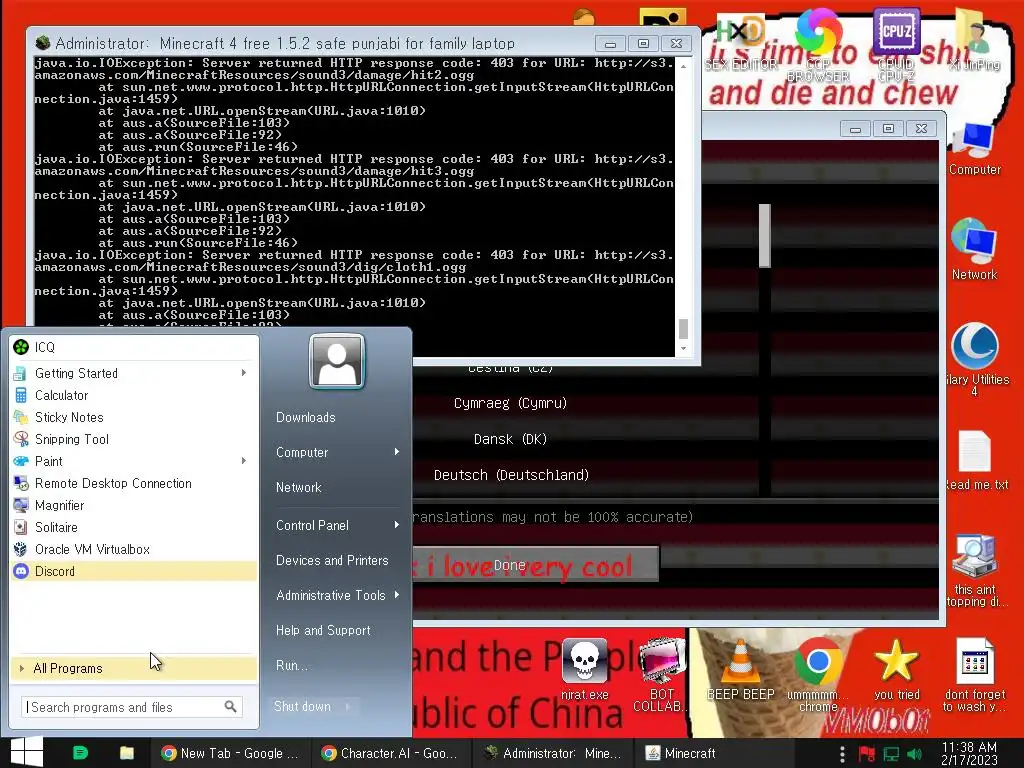Expand All Programs list
Image resolution: width=1024 pixels, height=768 pixels.
[x=133, y=669]
